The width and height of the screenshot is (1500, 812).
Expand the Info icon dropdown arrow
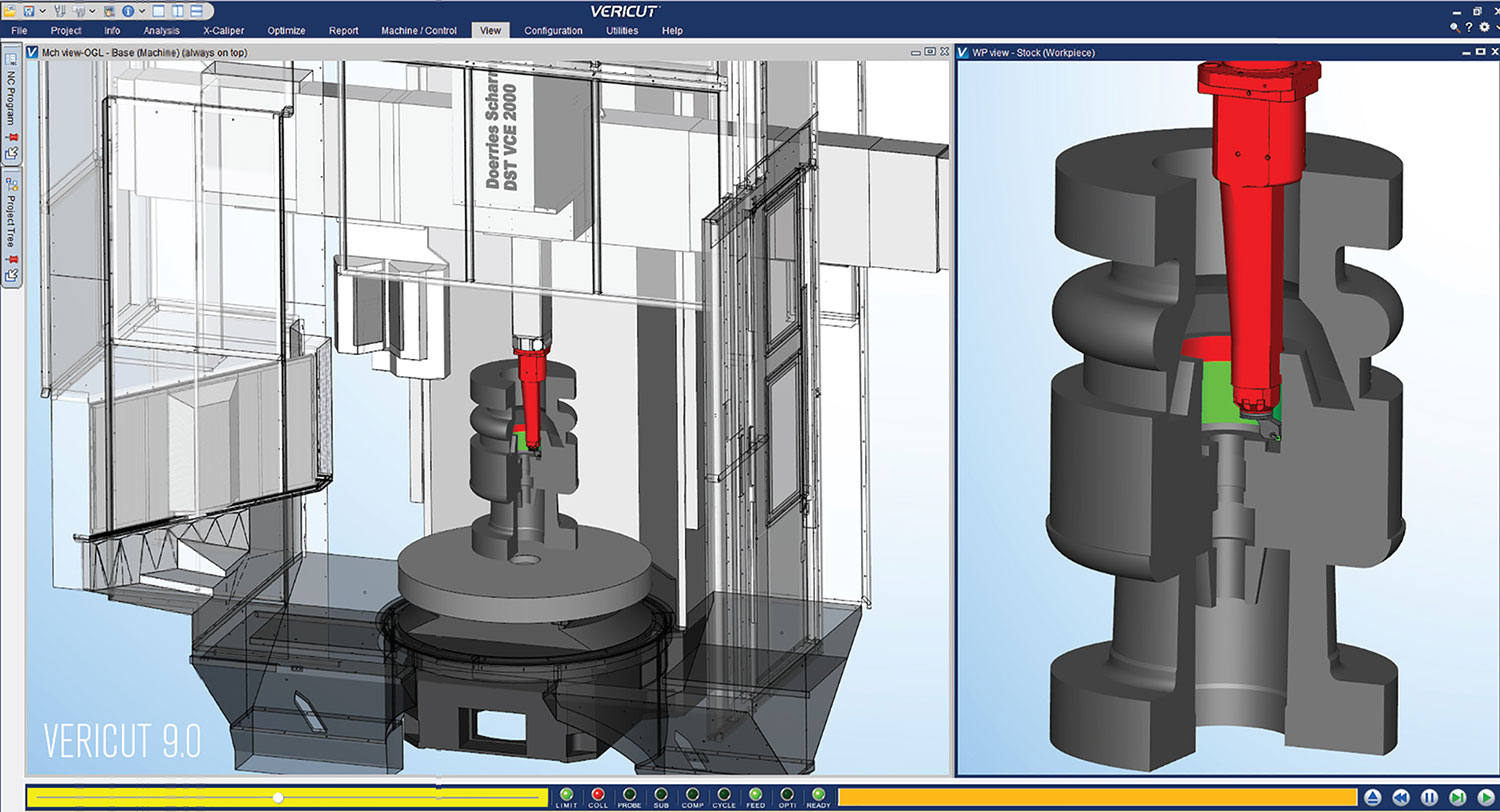(x=142, y=10)
